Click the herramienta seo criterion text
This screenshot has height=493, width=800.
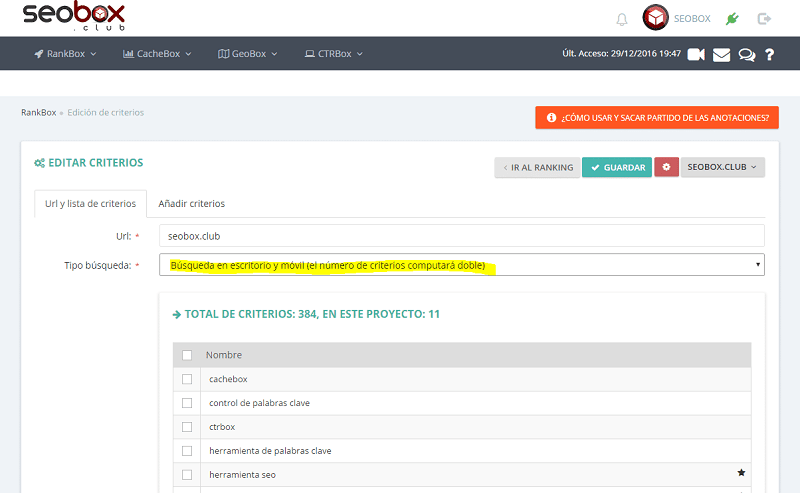[x=242, y=475]
